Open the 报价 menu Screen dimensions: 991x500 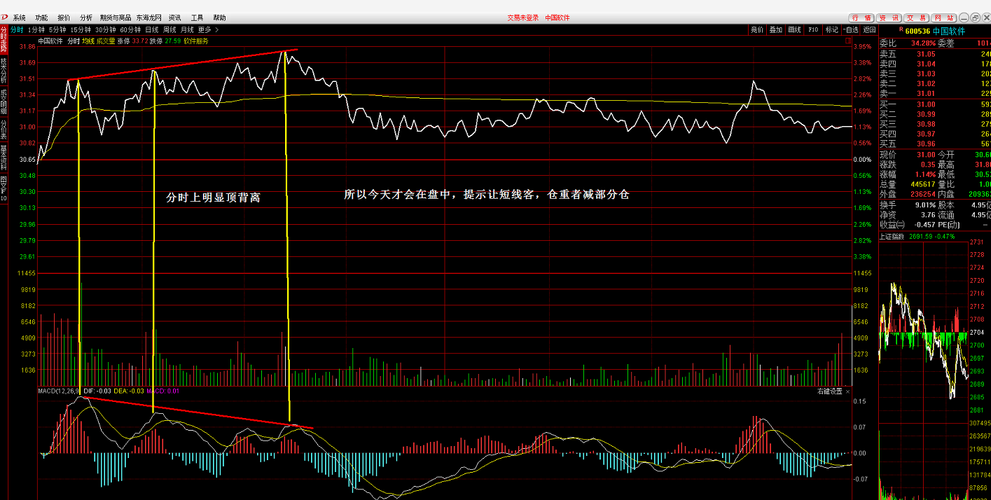64,18
